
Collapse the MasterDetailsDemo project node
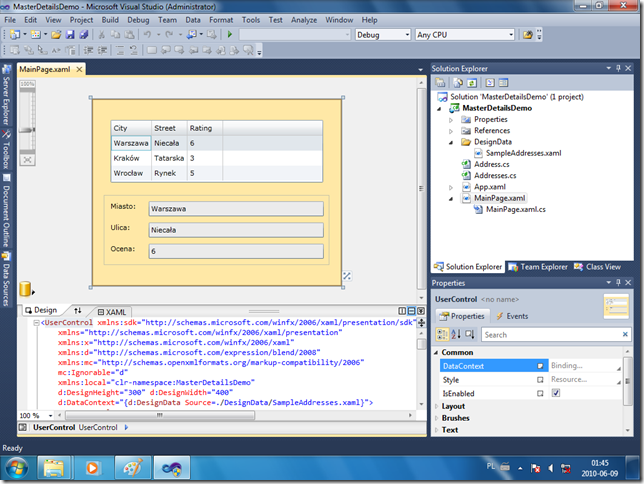tap(439, 109)
